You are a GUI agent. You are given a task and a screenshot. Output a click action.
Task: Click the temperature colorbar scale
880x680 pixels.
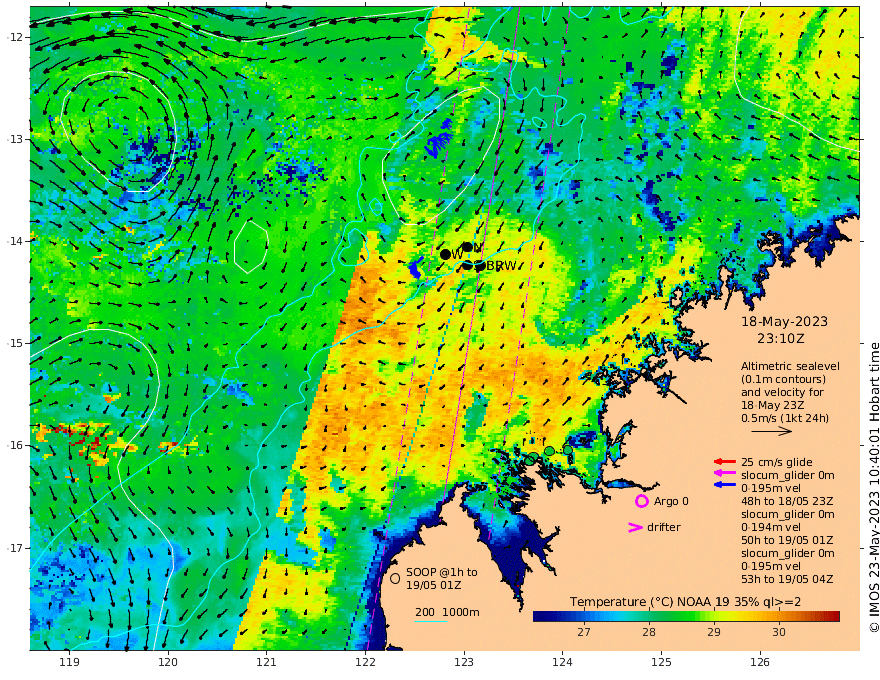(686, 616)
